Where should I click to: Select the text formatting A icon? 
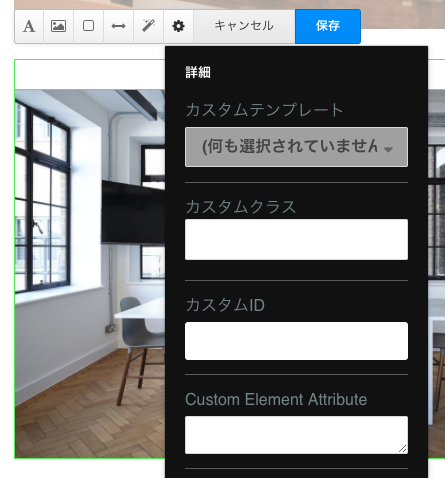pos(29,26)
